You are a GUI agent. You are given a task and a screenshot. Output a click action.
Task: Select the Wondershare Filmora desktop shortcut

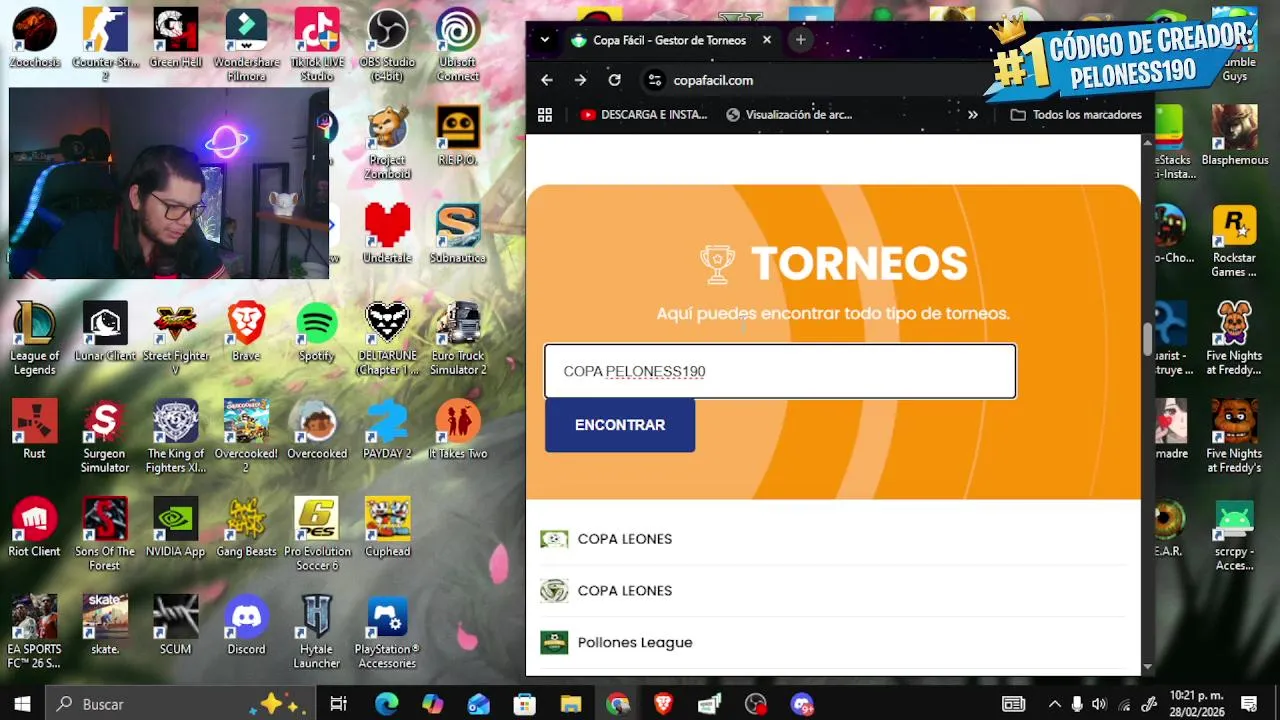246,44
